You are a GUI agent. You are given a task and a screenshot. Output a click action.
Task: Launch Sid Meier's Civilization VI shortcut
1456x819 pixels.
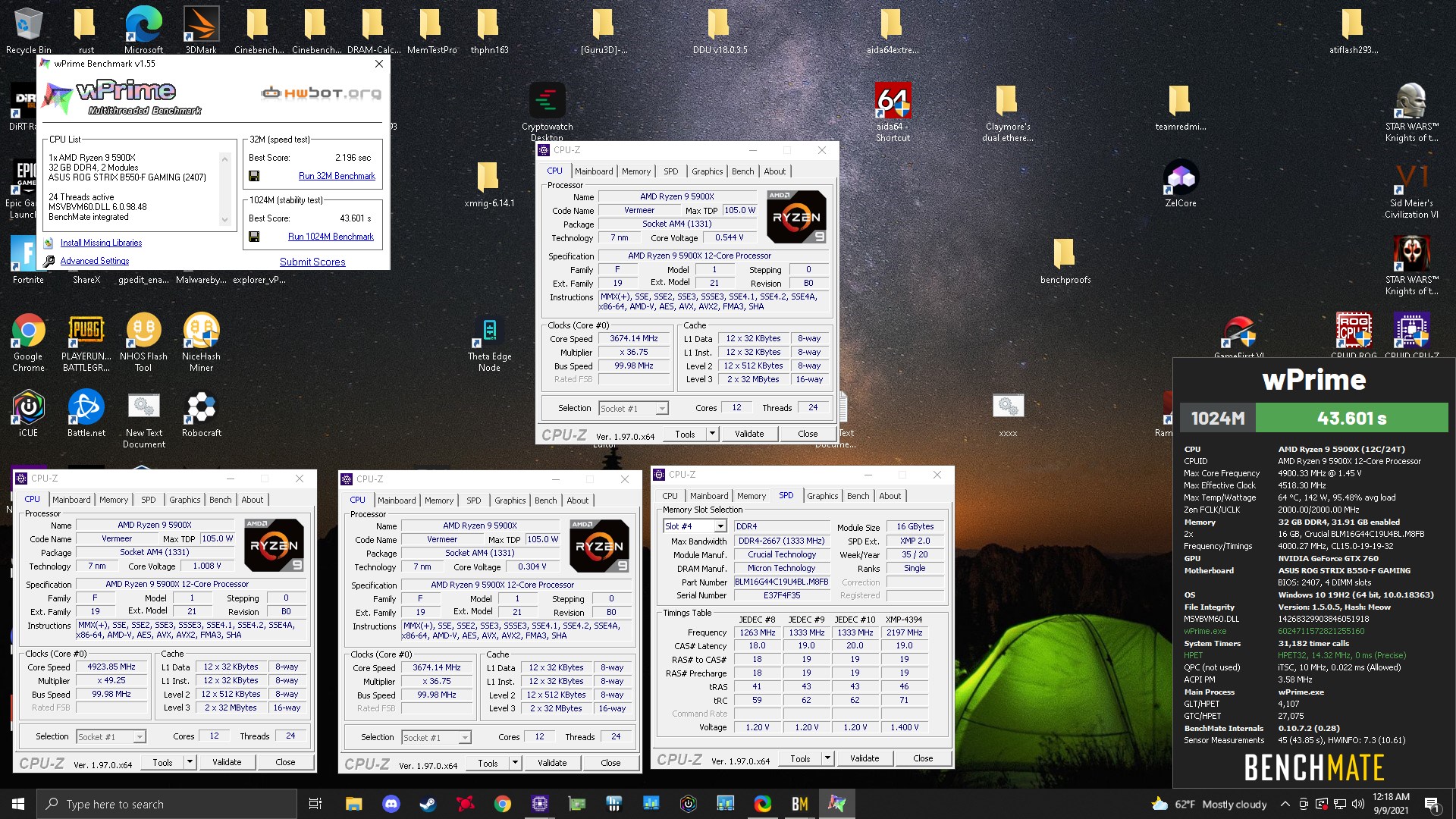point(1411,190)
